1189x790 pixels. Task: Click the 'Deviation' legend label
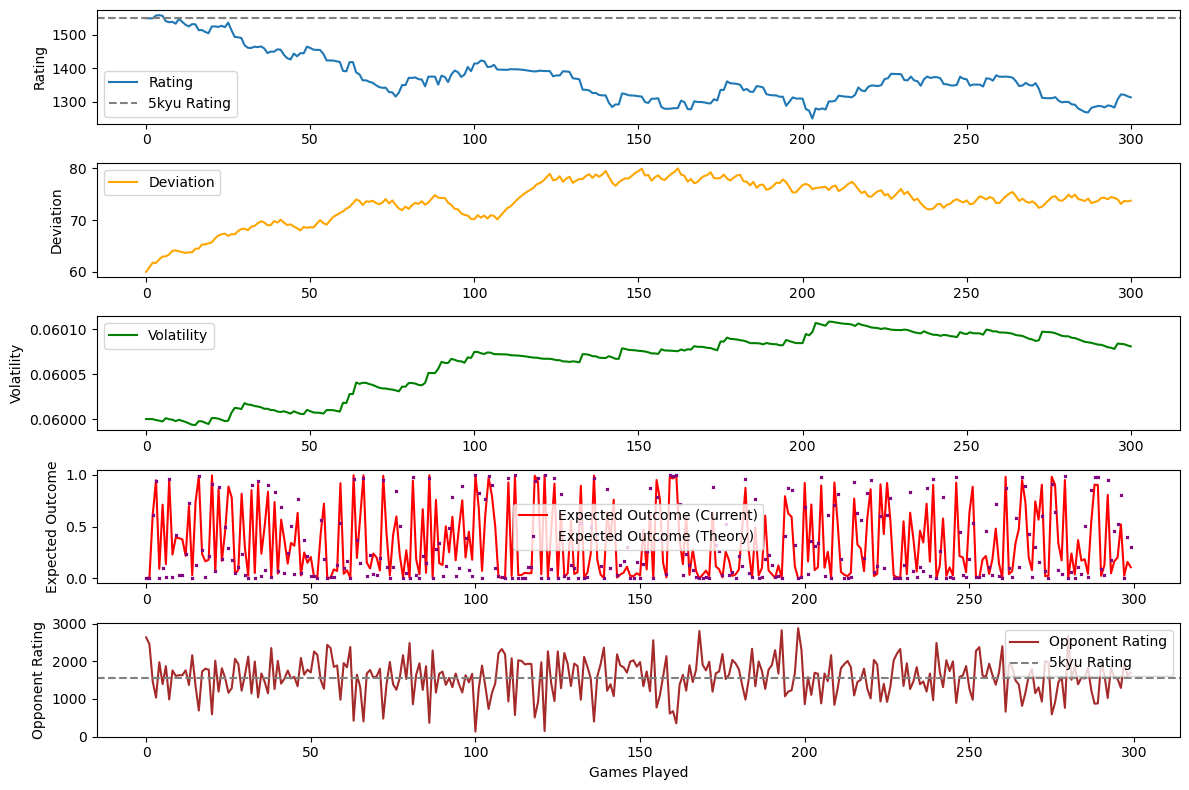point(182,182)
